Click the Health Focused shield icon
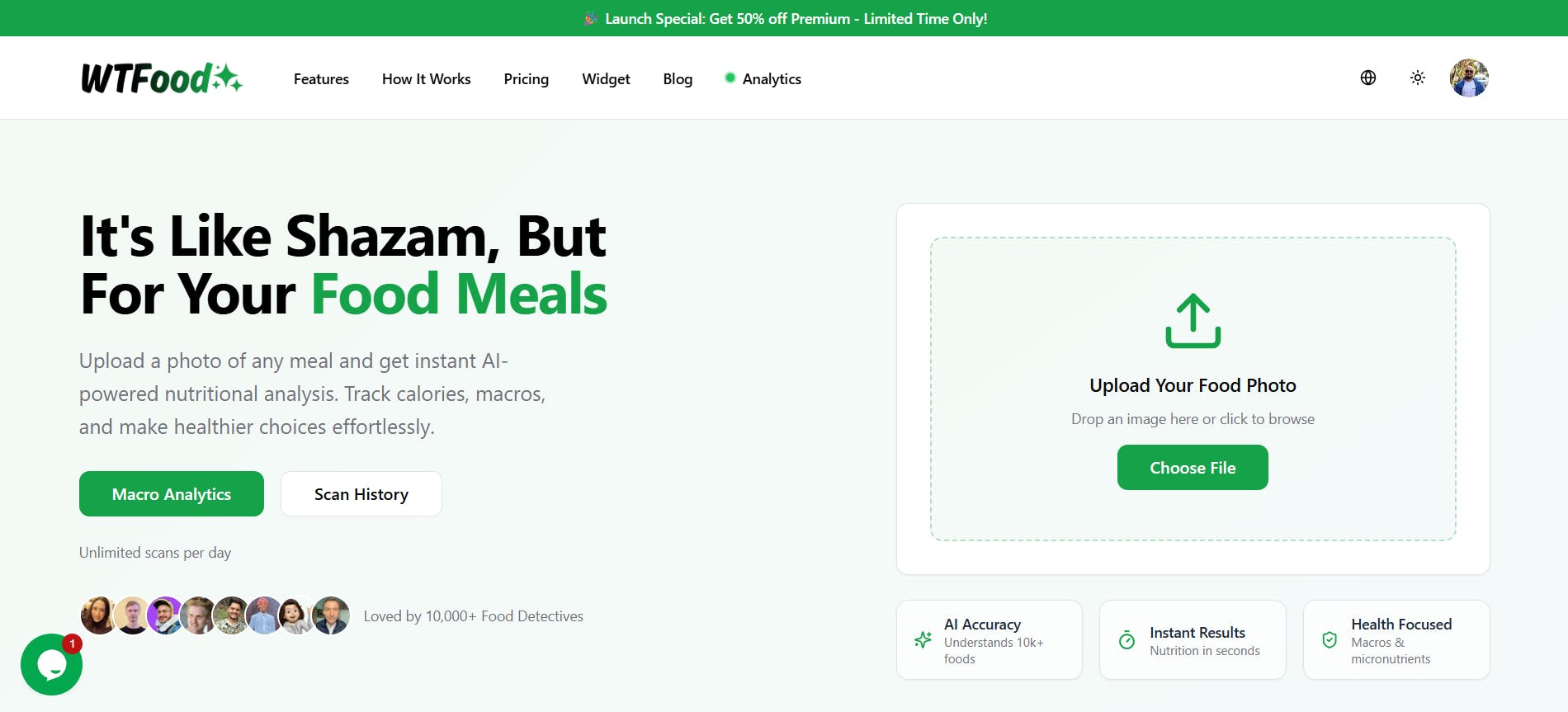 (x=1329, y=639)
